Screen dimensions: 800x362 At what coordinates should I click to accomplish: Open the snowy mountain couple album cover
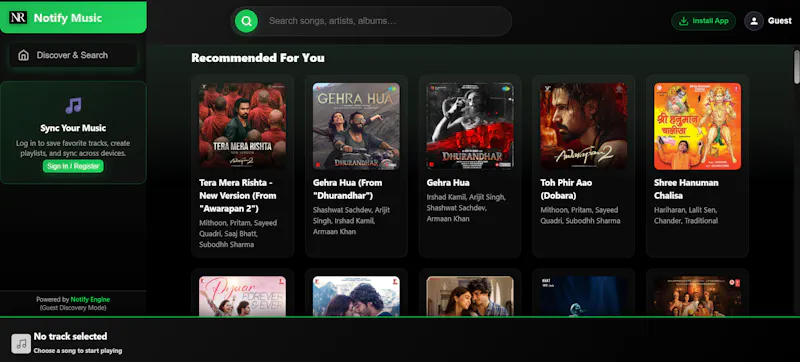356,296
